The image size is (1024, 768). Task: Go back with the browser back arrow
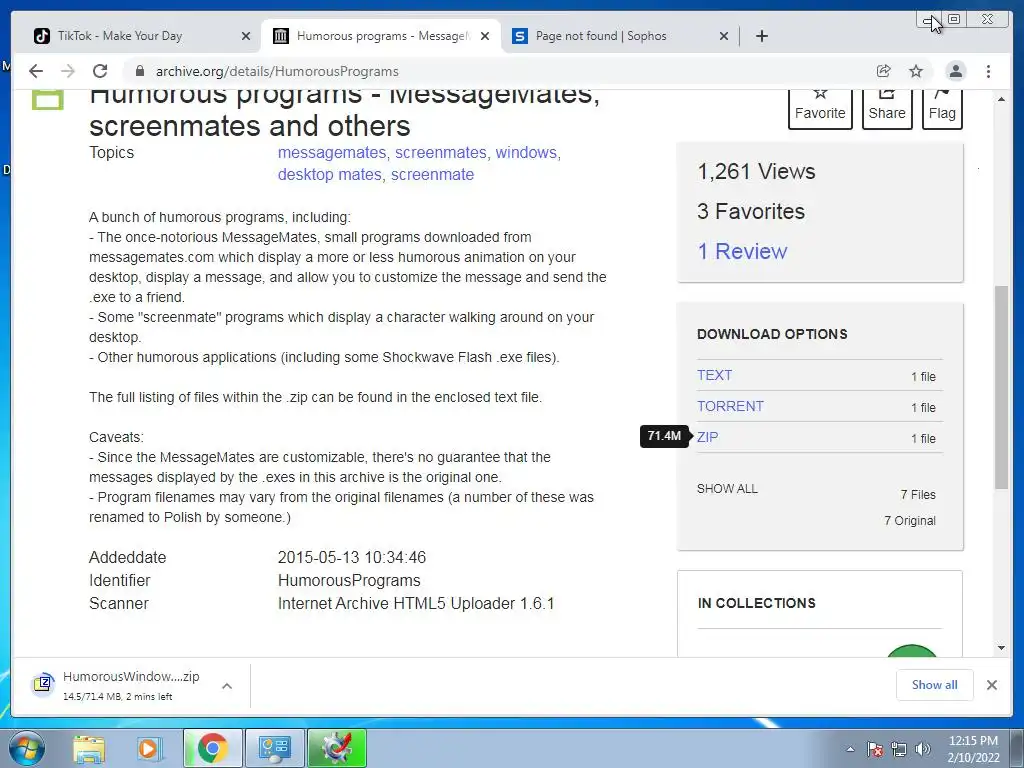36,71
